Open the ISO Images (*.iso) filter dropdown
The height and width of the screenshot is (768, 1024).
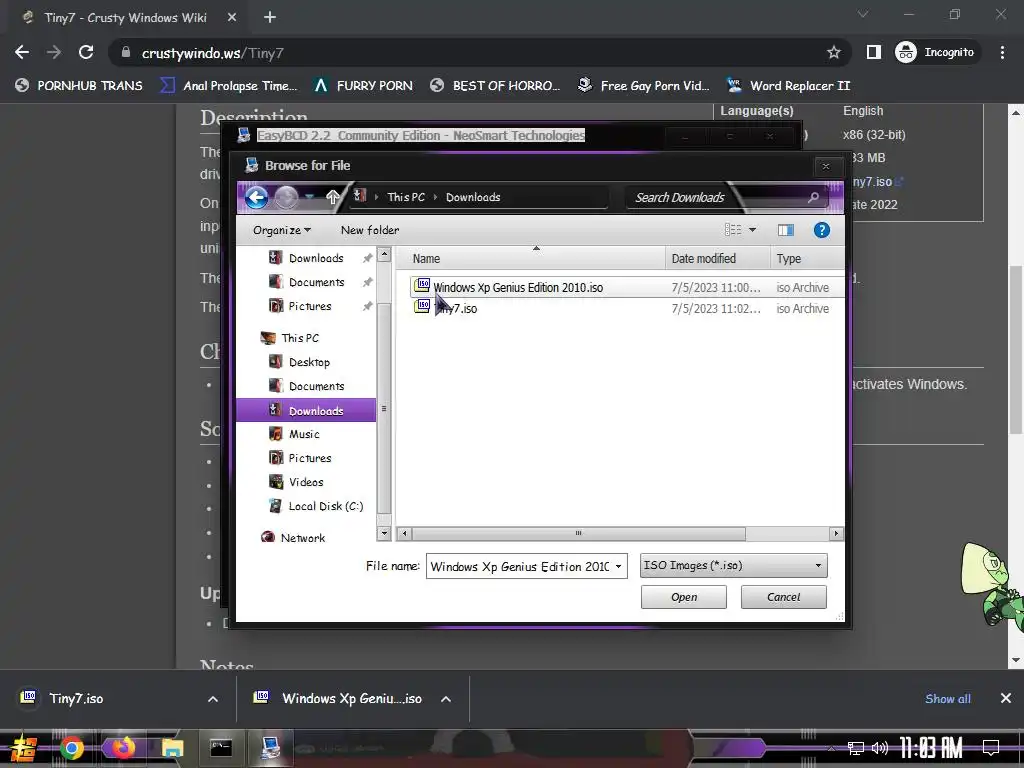[733, 566]
